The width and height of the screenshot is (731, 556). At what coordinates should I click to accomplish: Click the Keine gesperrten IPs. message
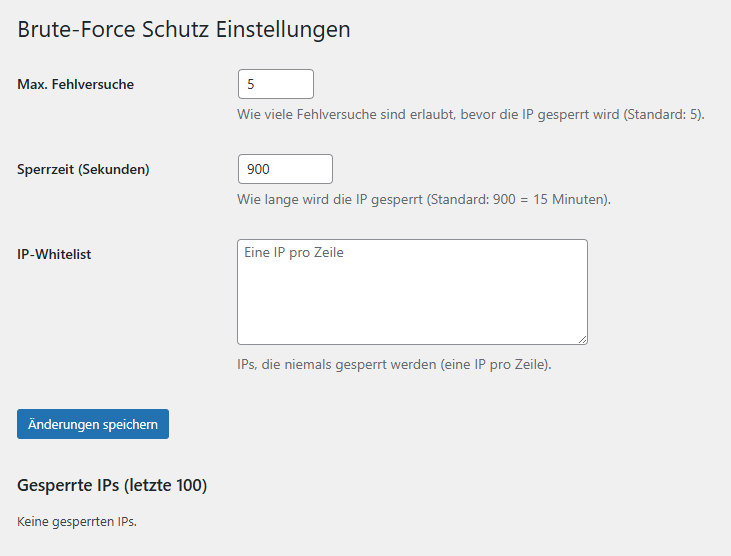click(x=77, y=522)
